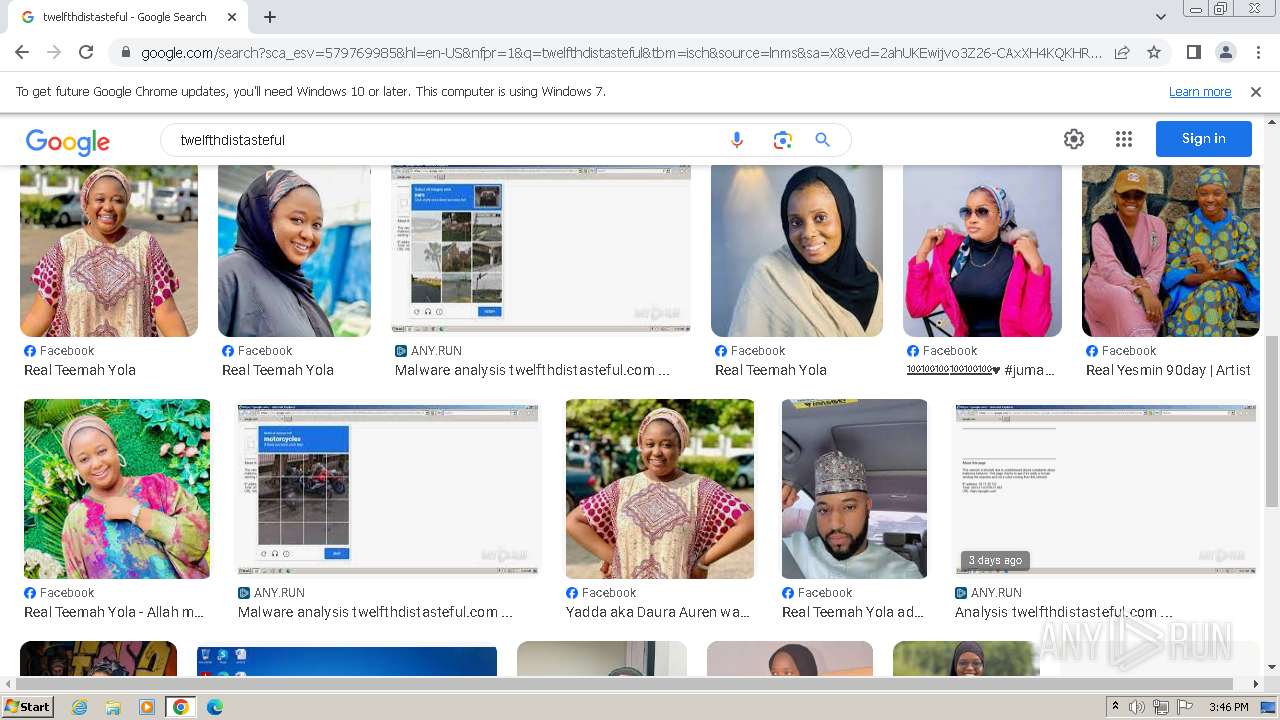This screenshot has height=720, width=1280.
Task: Click ANY.RUN source above 'Analysis twelfthdistasteful.com'
Action: click(x=988, y=593)
